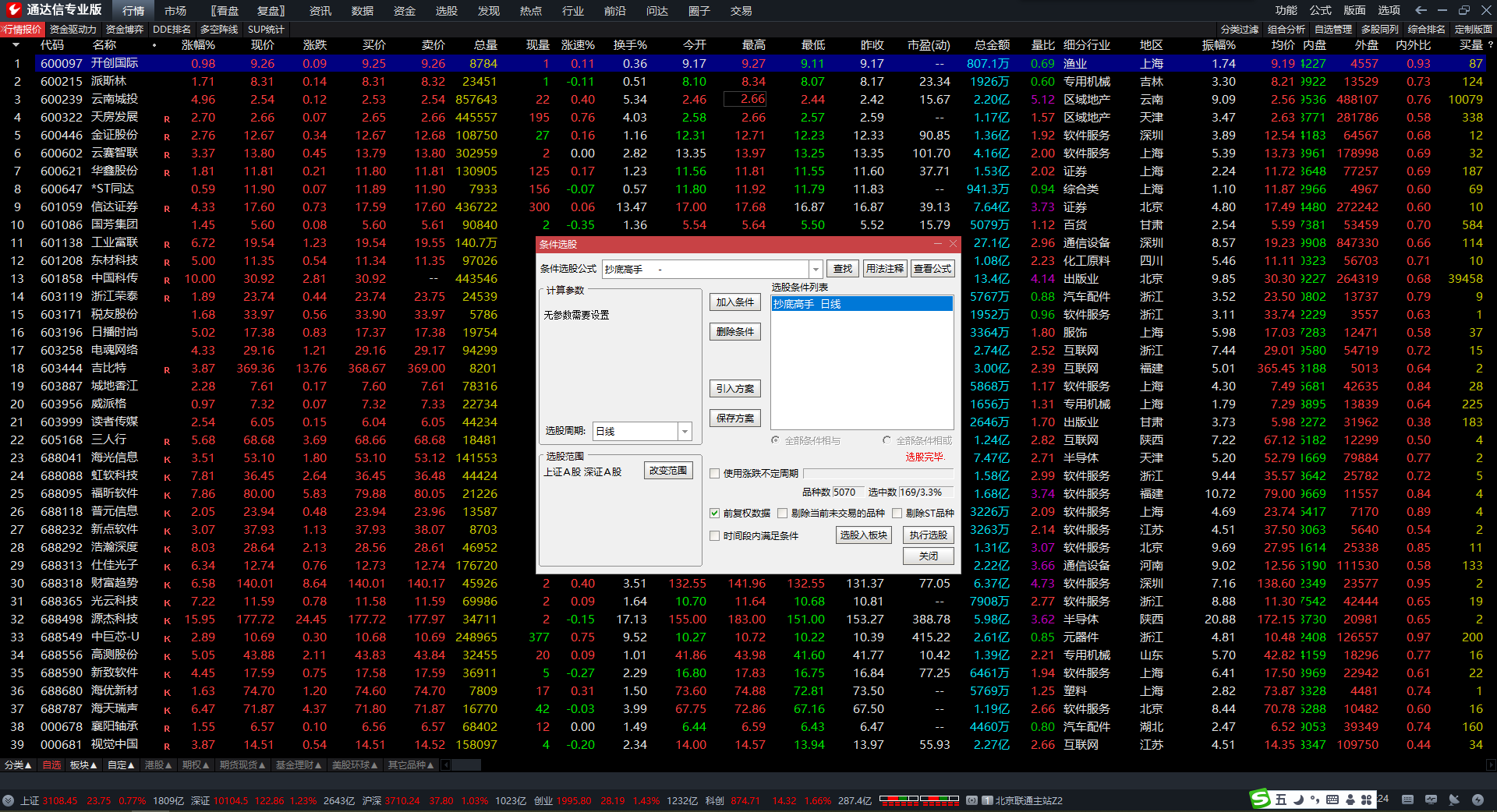1497x812 pixels.
Task: Click the 改变范围 button
Action: coord(668,471)
